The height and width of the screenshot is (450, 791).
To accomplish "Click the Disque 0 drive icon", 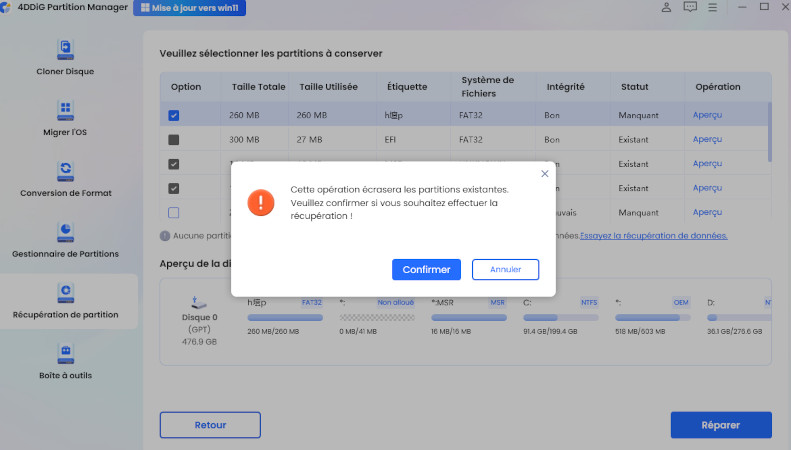I will pos(199,303).
